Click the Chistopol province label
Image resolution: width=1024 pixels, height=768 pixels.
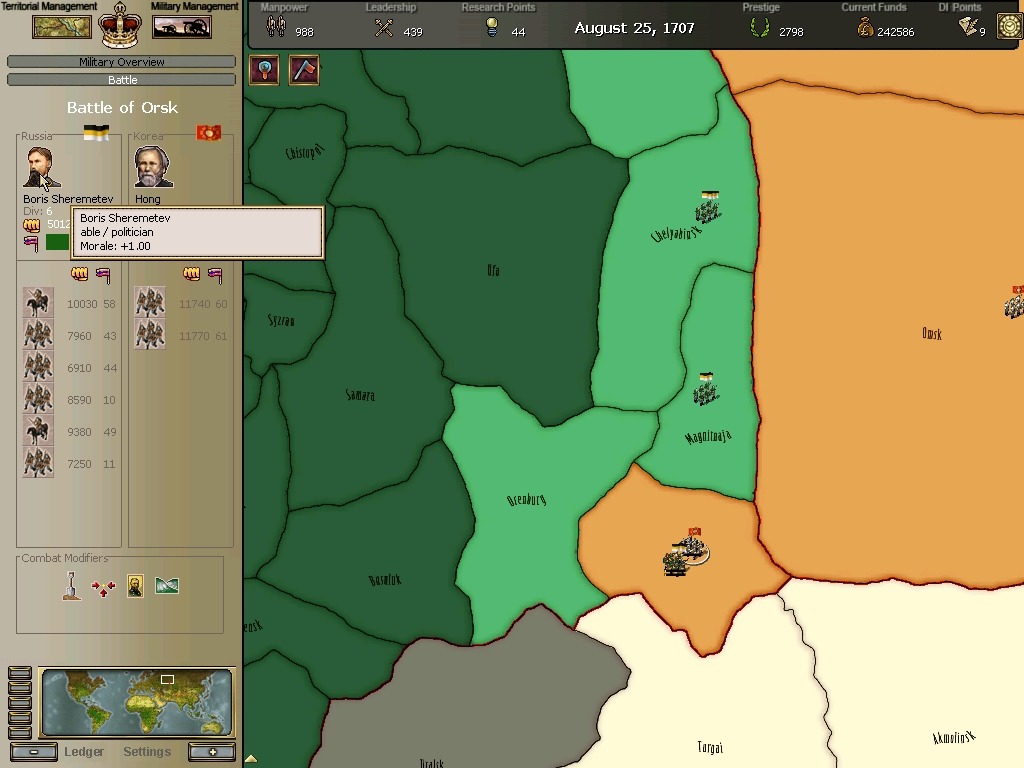[x=304, y=152]
